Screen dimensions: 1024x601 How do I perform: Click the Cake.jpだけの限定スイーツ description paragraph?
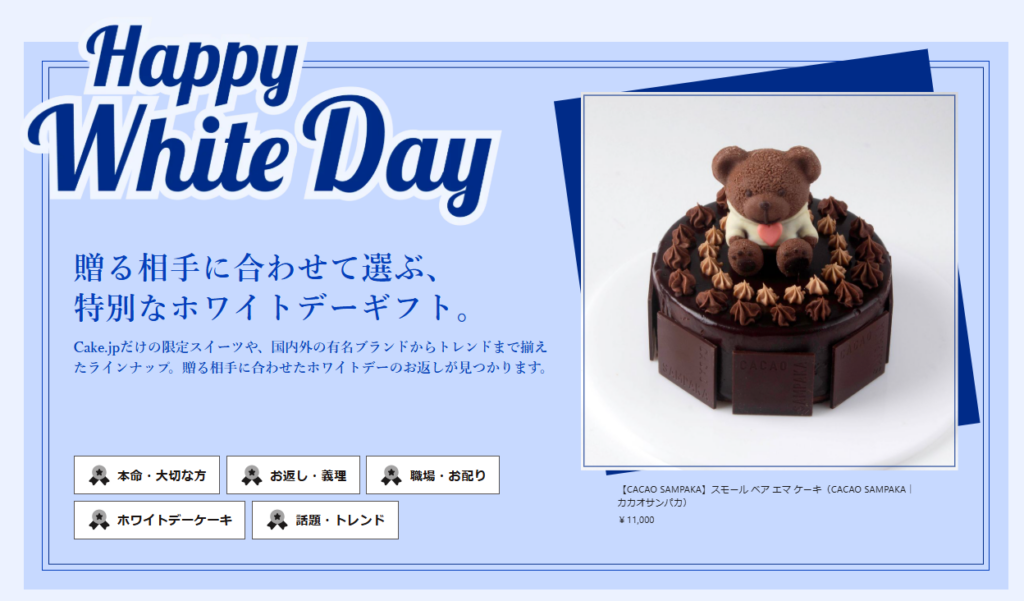pos(310,357)
